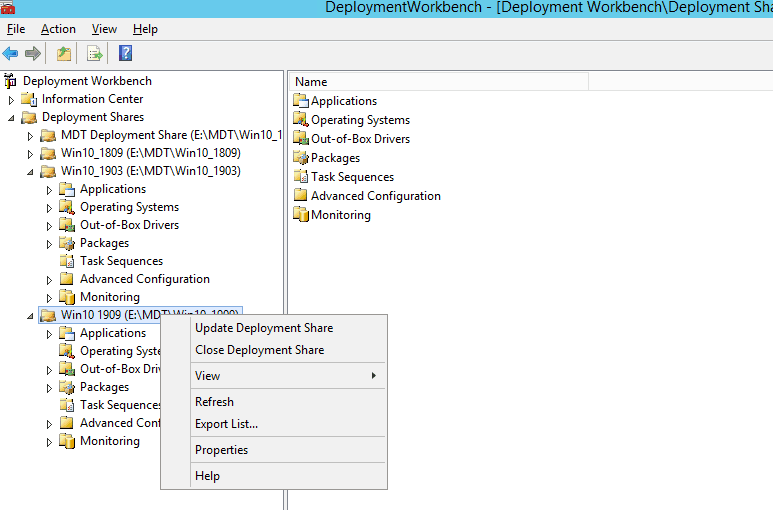Click Task Sequences icon in the right Name list

[301, 176]
